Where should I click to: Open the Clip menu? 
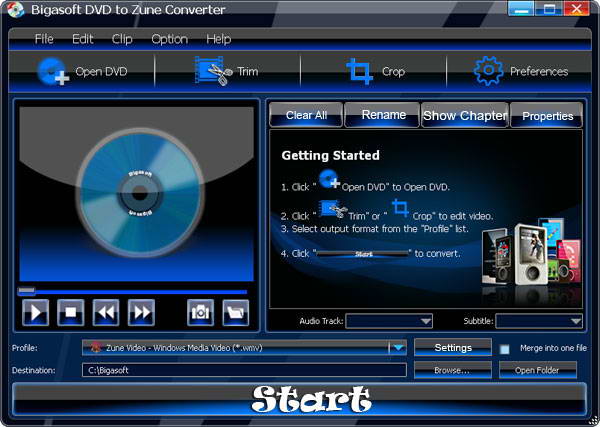click(122, 39)
